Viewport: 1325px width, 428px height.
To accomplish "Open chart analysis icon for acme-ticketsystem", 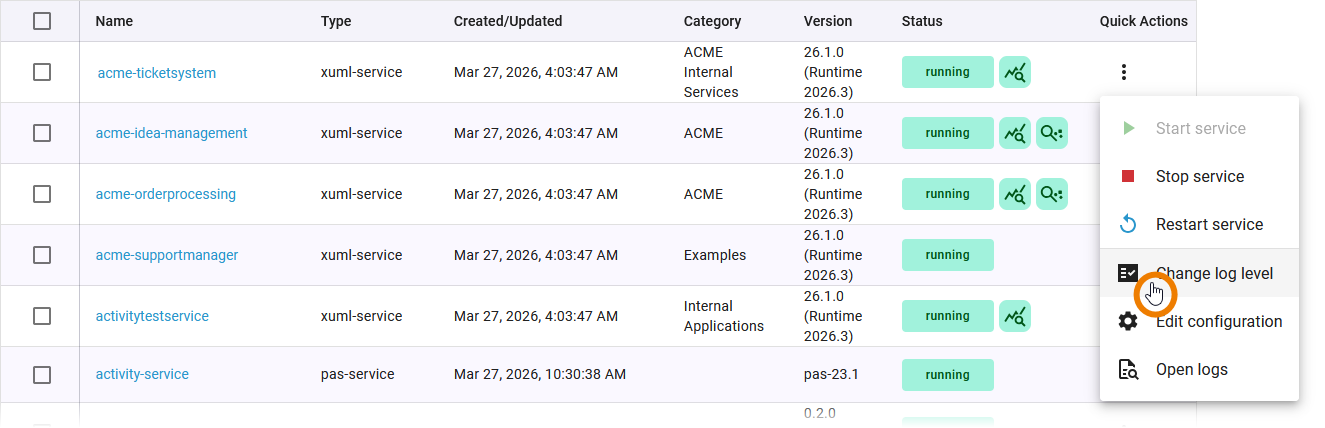I will [1015, 72].
